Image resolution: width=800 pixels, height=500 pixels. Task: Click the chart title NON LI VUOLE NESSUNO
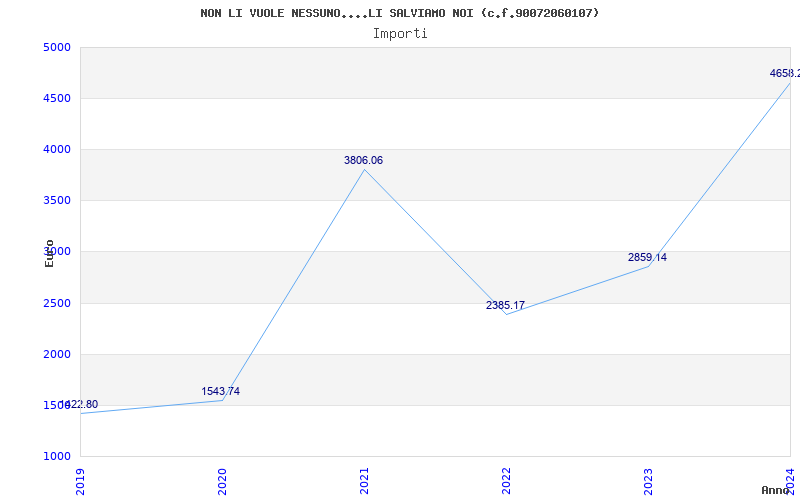click(399, 13)
